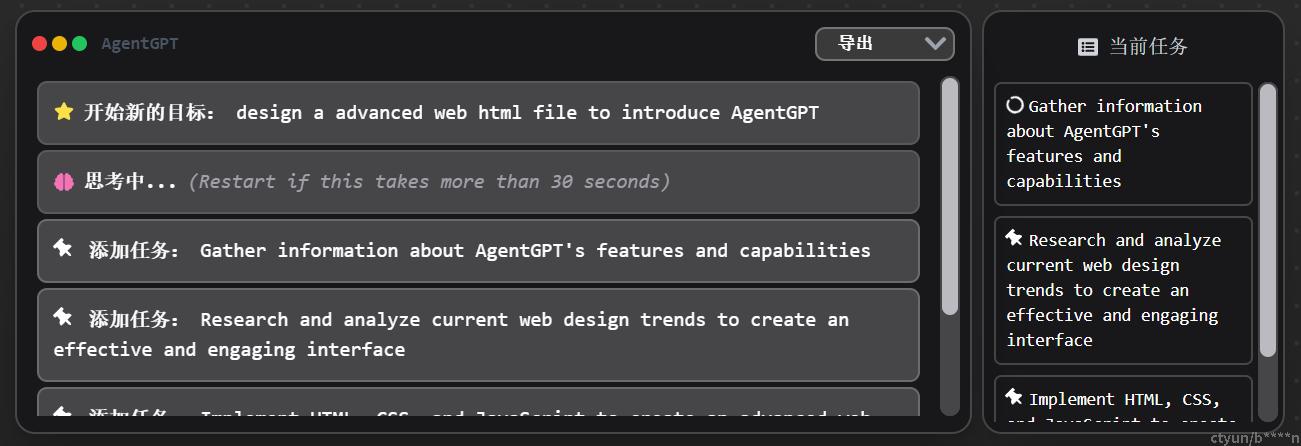1301x446 pixels.
Task: Click the 思考中 restart hint message
Action: pyautogui.click(x=478, y=181)
